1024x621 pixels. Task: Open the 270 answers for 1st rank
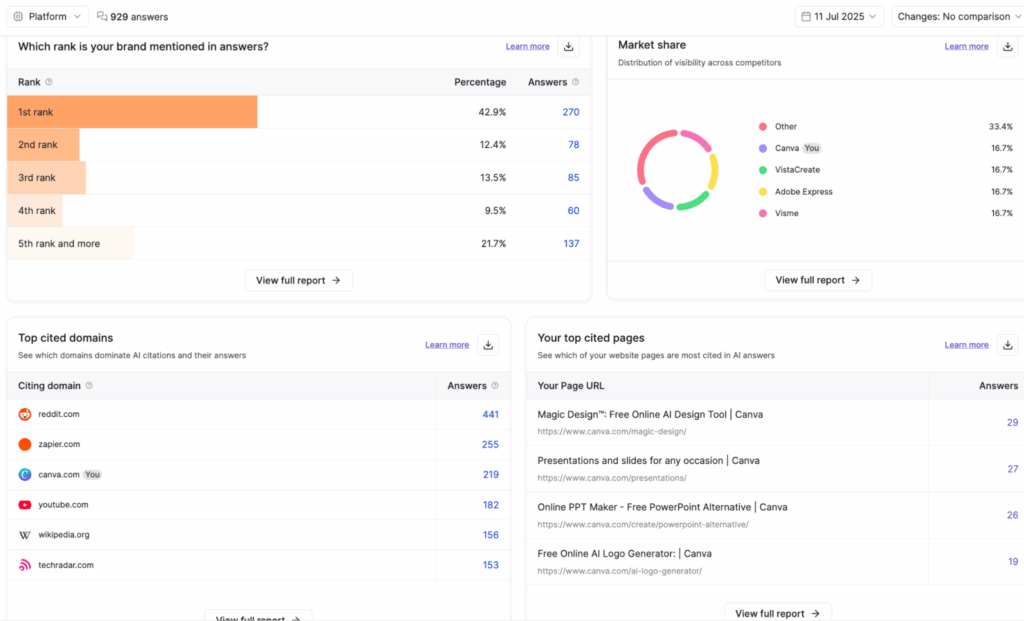(x=571, y=112)
